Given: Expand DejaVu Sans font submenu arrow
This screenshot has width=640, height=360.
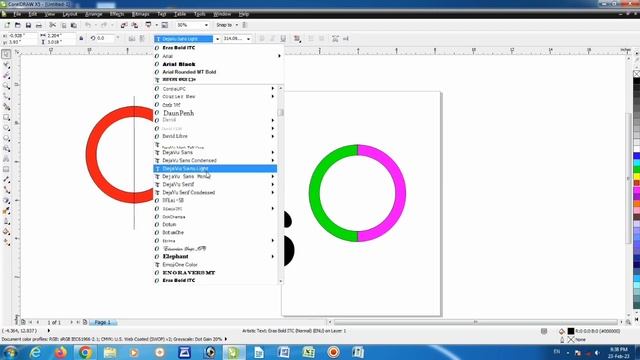Looking at the screenshot, I should 273,152.
